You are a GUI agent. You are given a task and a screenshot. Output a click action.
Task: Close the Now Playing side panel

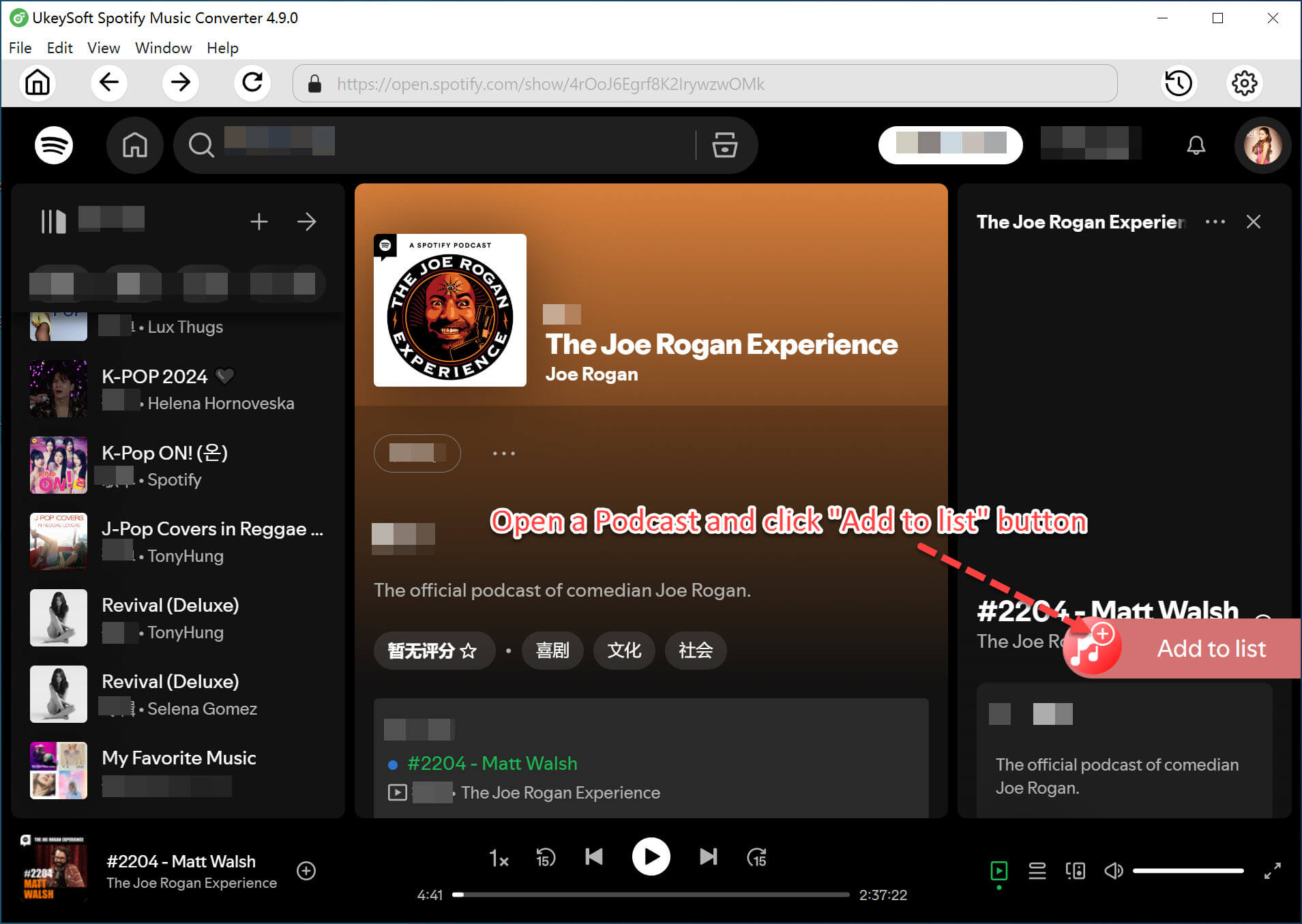pyautogui.click(x=1254, y=222)
